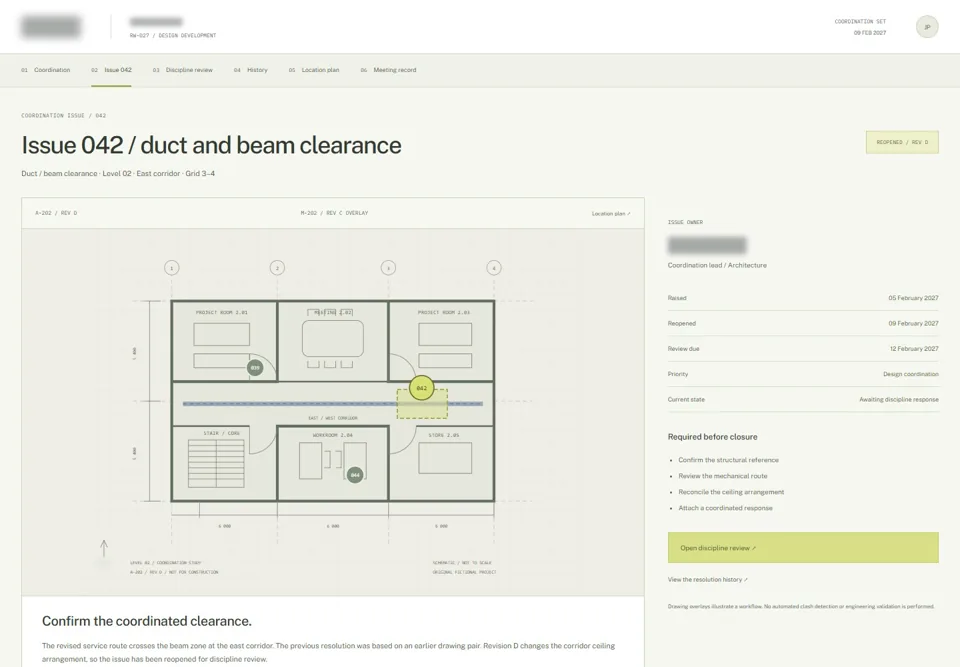The image size is (960, 667).
Task: Click Required before closure heading
Action: (x=713, y=437)
